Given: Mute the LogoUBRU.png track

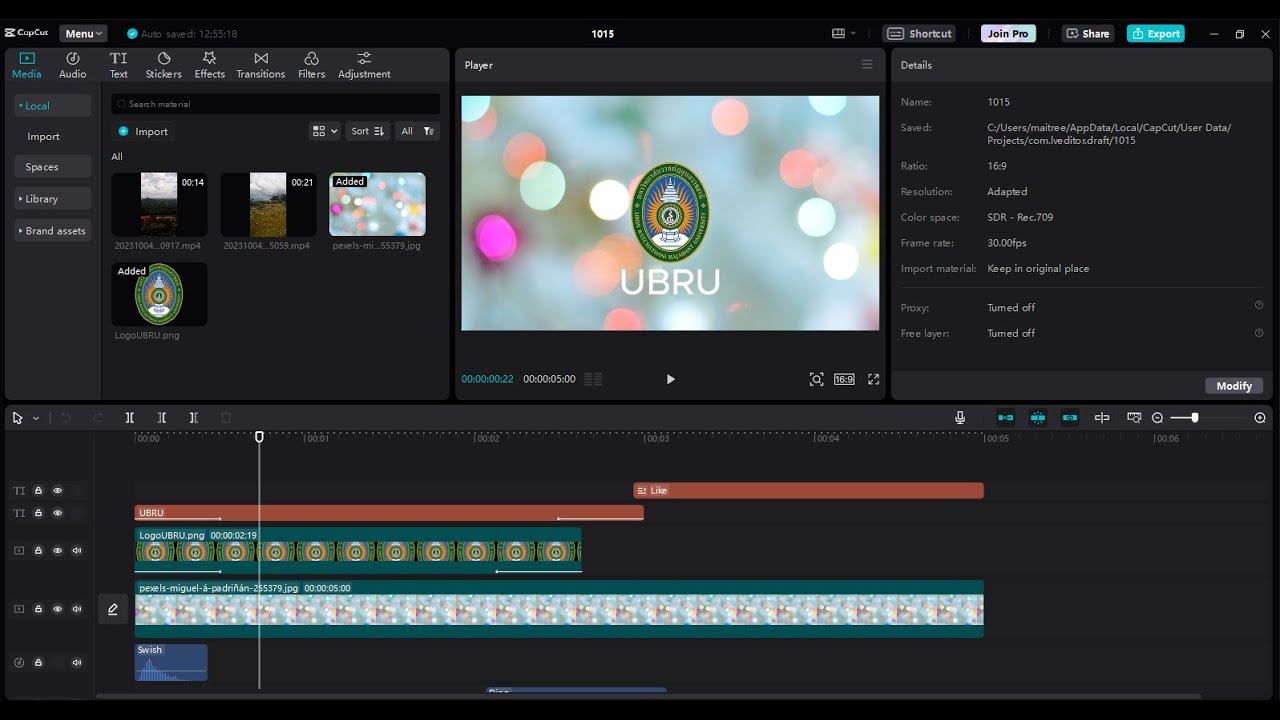Looking at the screenshot, I should click(x=77, y=551).
